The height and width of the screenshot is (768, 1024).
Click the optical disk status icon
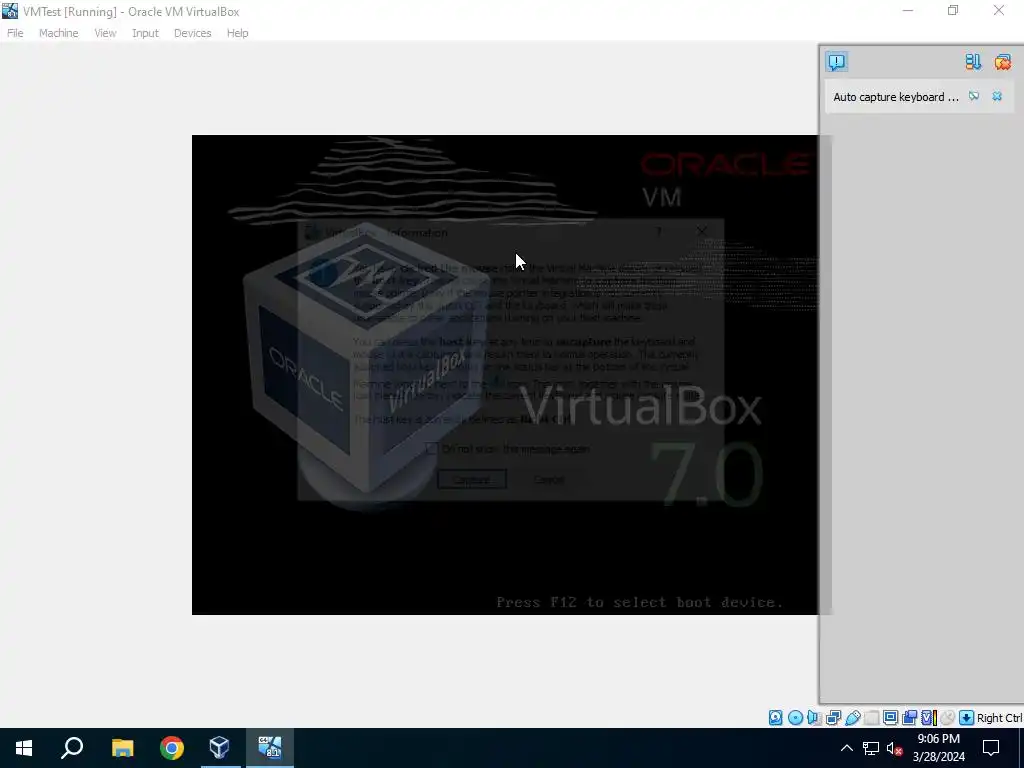tap(795, 718)
